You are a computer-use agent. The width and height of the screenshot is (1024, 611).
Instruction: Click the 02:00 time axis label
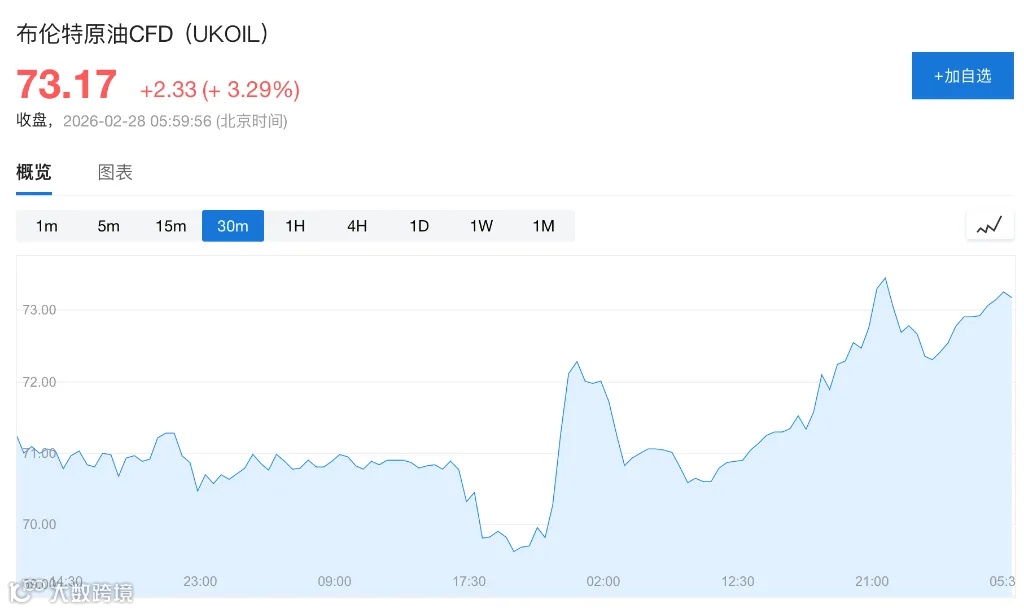click(x=603, y=581)
